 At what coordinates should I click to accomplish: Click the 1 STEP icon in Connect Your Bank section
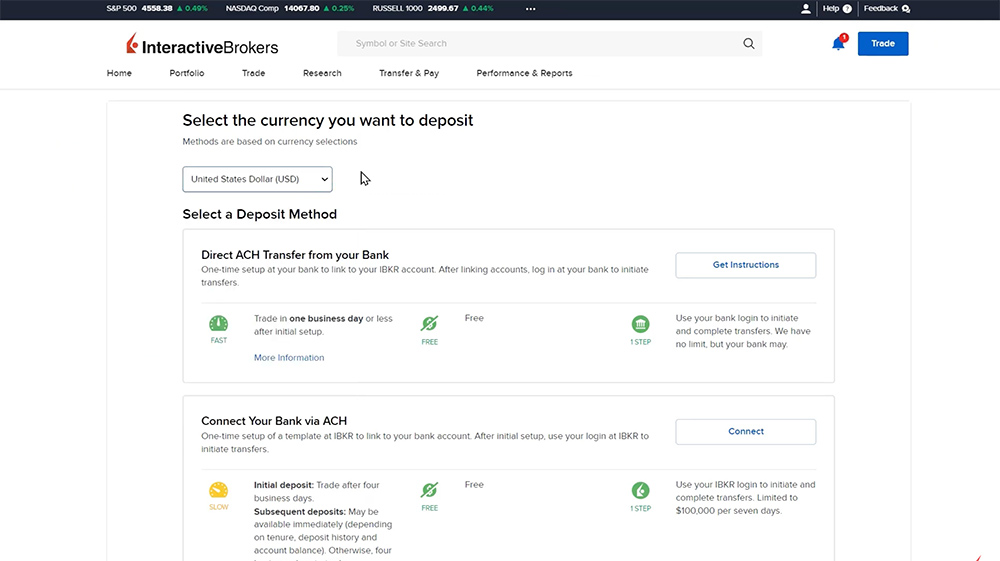pos(640,491)
